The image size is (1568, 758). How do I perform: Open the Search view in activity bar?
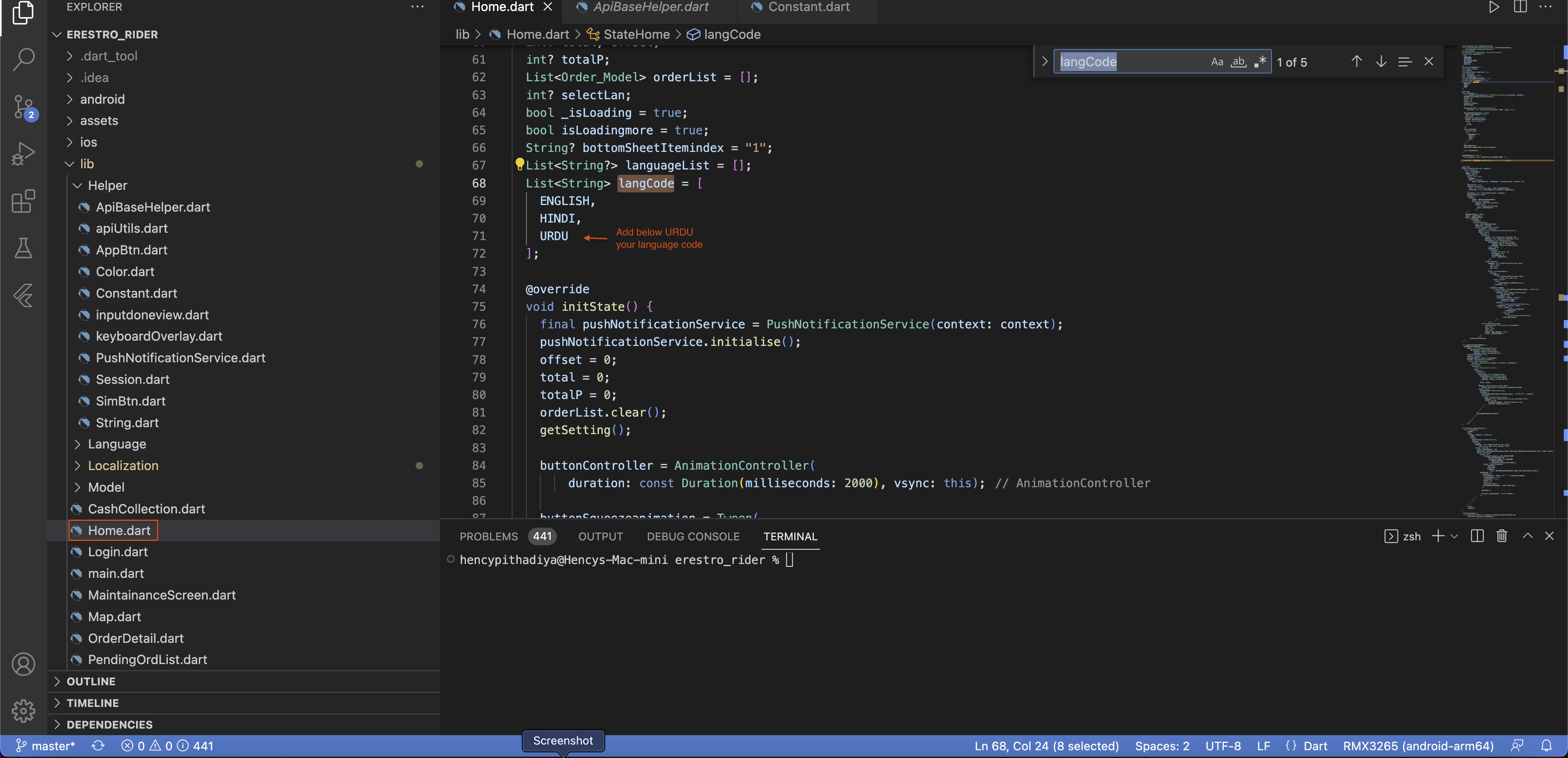(23, 59)
